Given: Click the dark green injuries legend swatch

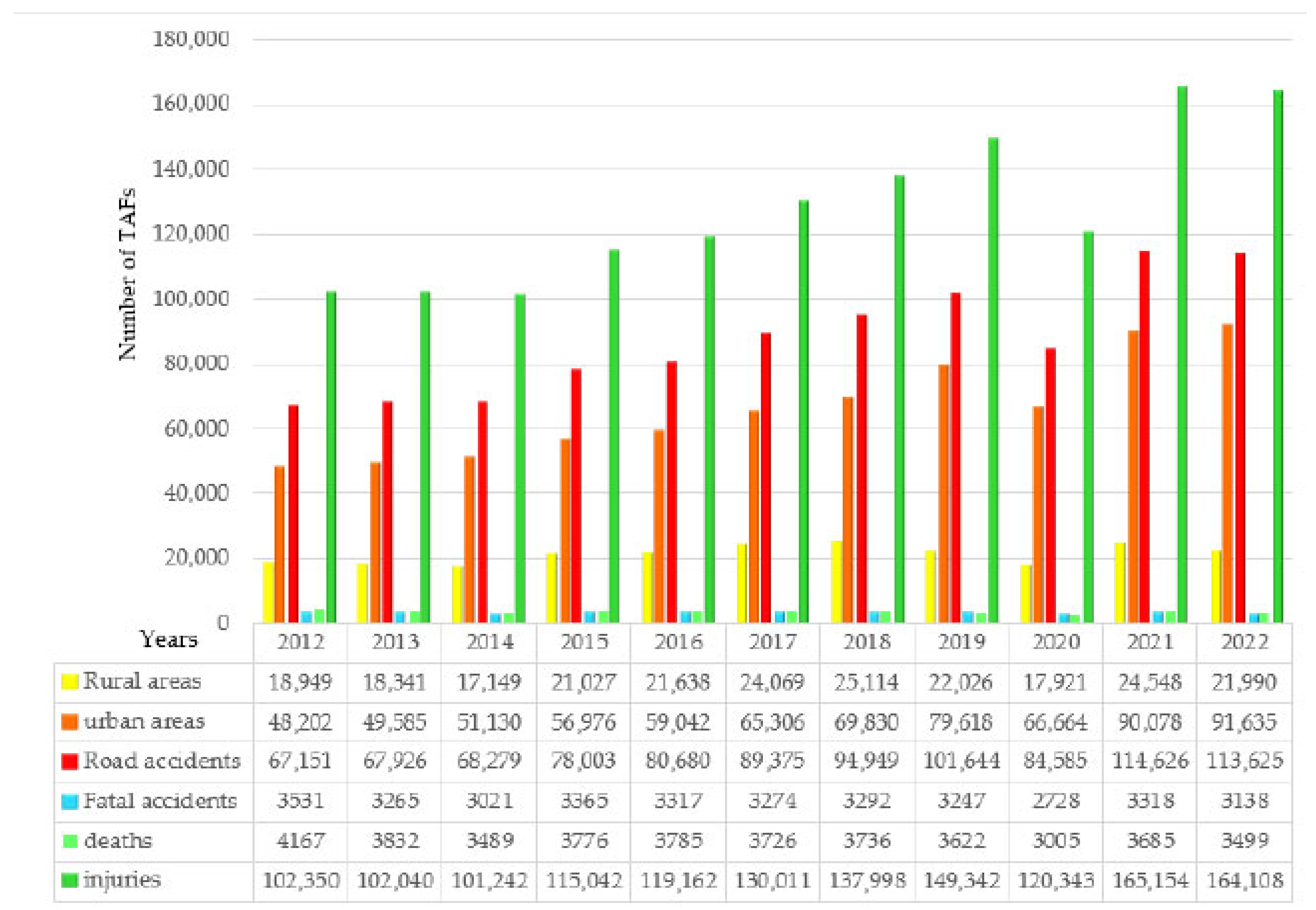Looking at the screenshot, I should (69, 881).
